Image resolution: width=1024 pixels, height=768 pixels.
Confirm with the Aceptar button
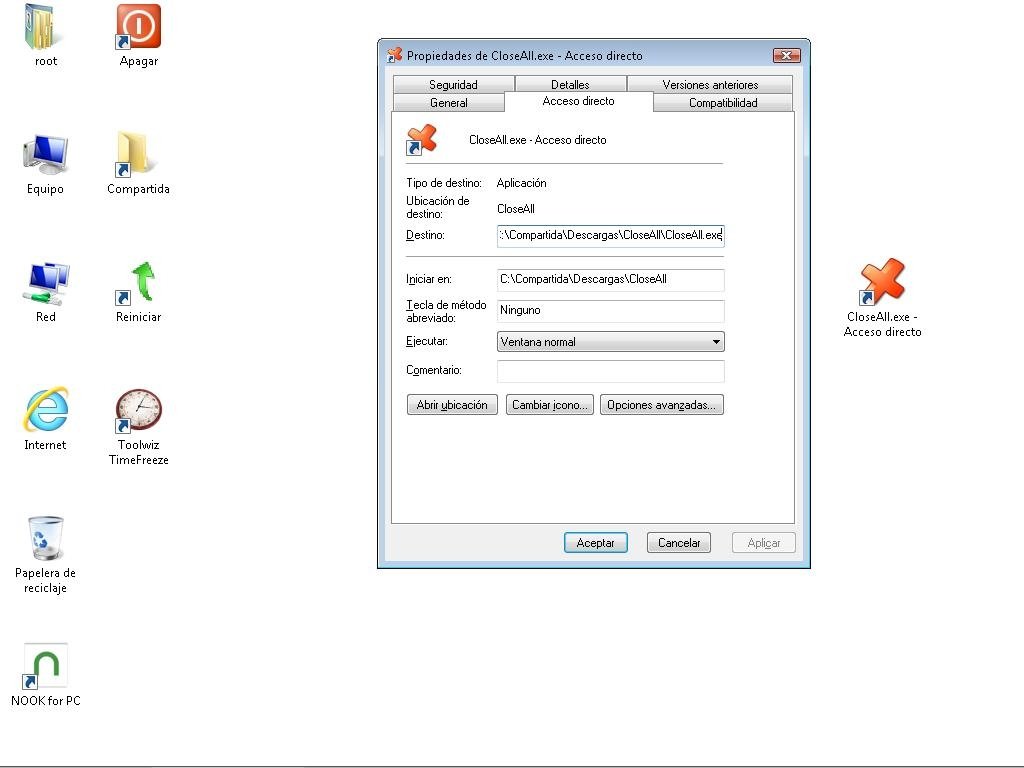click(596, 543)
